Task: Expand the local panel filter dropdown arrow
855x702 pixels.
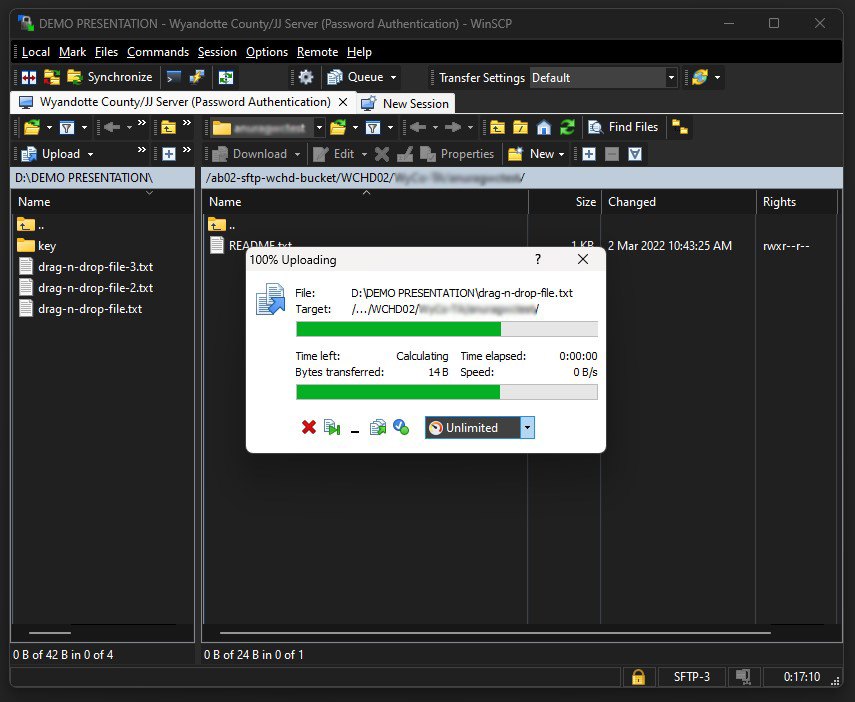Action: 84,128
